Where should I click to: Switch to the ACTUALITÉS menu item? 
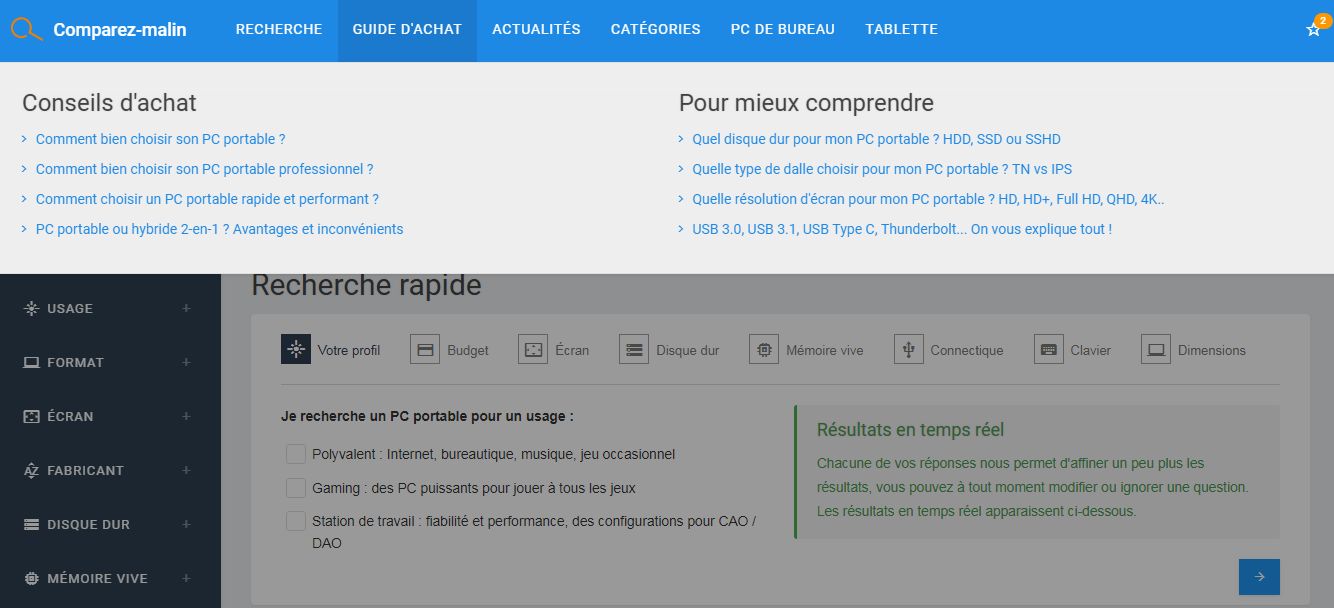536,29
